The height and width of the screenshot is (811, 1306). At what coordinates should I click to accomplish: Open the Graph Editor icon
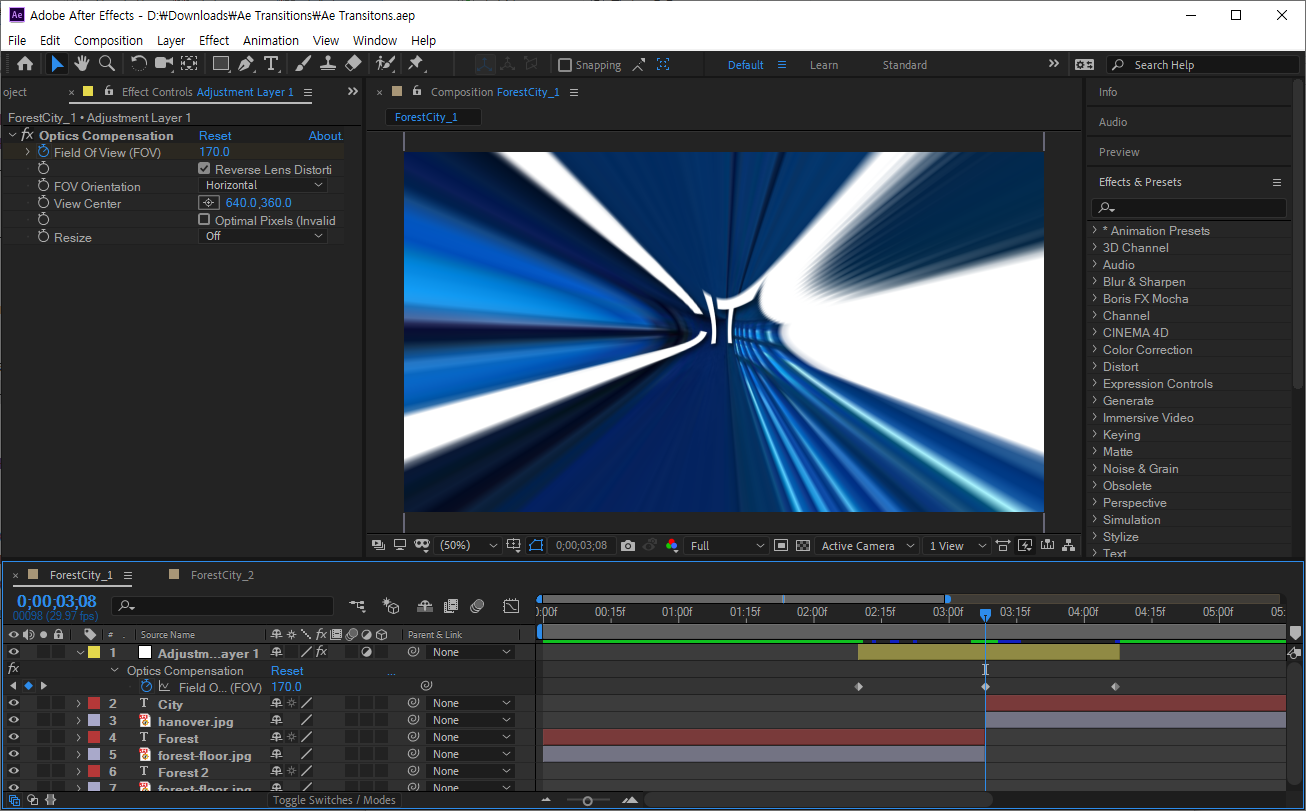coord(511,606)
